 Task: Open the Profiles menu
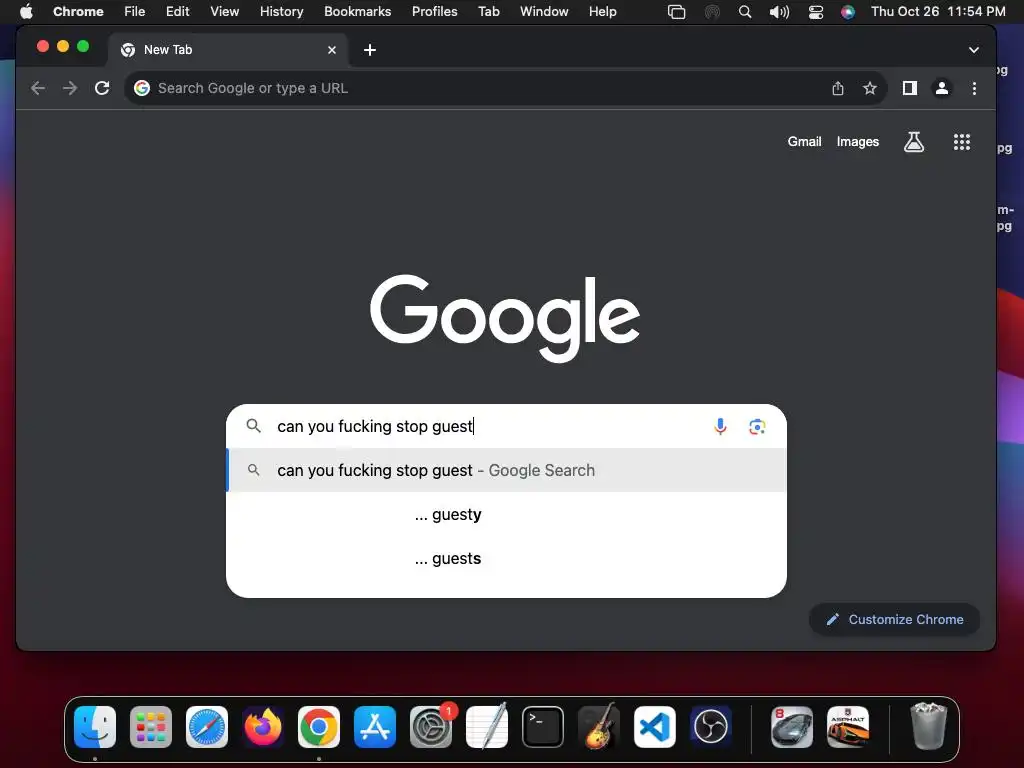pyautogui.click(x=434, y=12)
